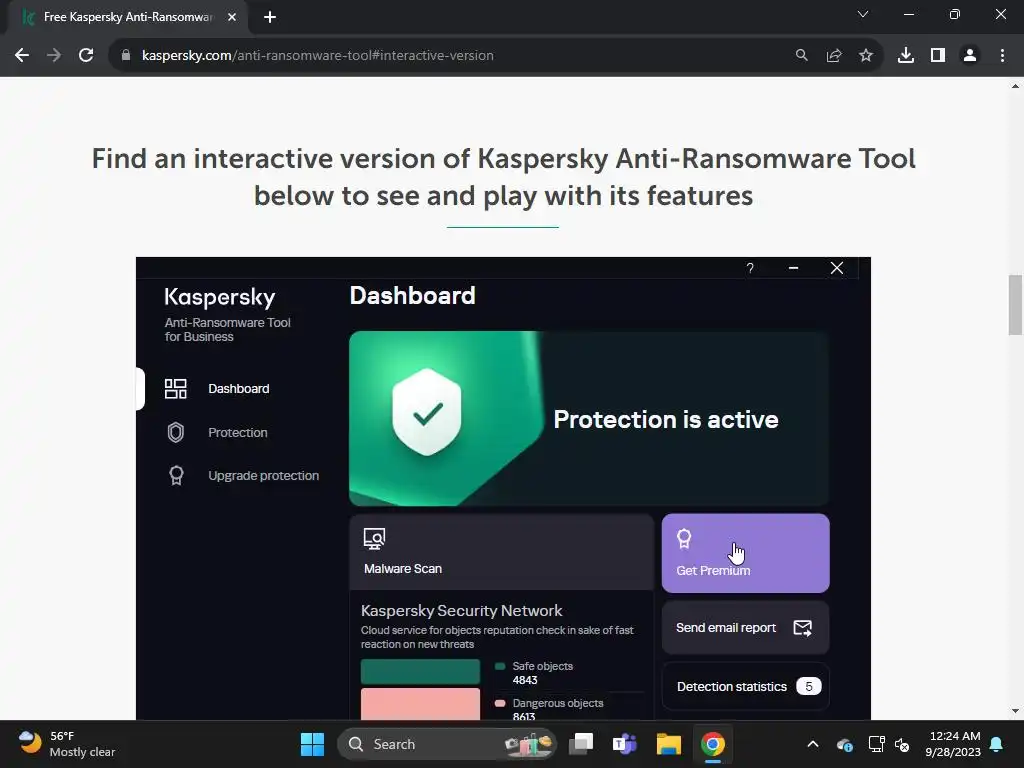Open Chrome profile menu

[x=970, y=56]
